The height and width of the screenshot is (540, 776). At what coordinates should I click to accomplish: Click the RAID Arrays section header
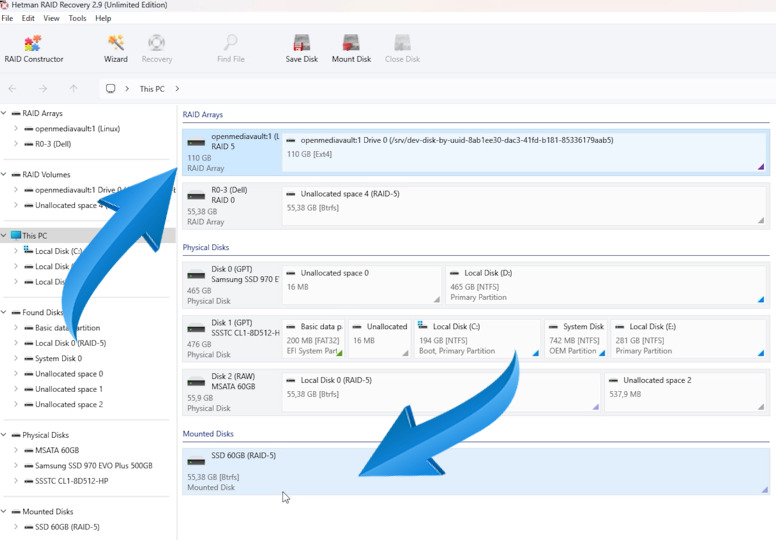pyautogui.click(x=203, y=114)
